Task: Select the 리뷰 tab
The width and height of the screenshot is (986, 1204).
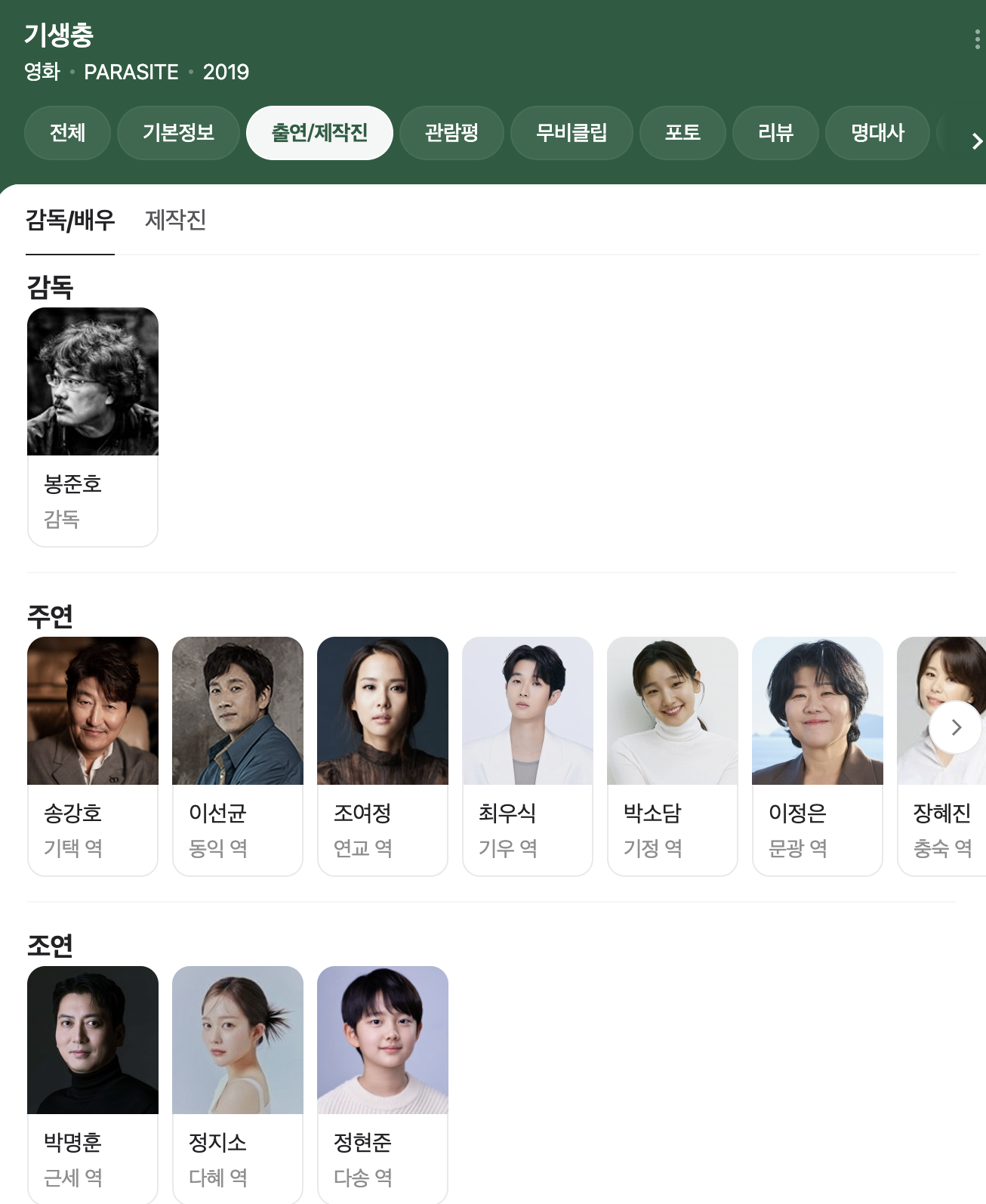Action: point(775,133)
